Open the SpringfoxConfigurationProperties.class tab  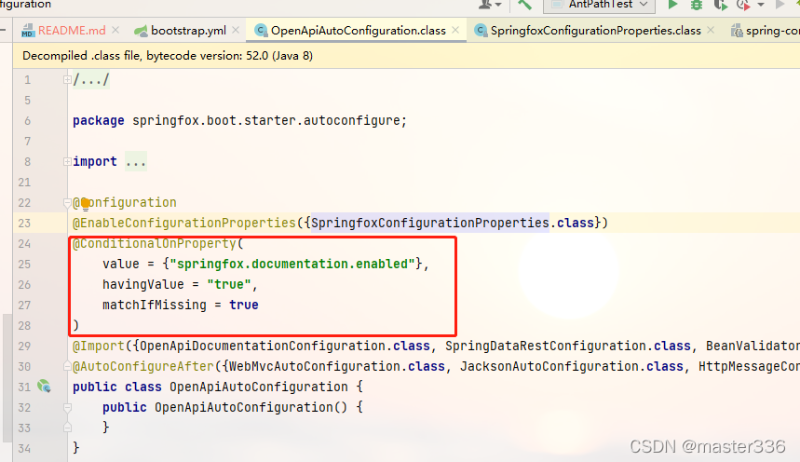pyautogui.click(x=594, y=31)
